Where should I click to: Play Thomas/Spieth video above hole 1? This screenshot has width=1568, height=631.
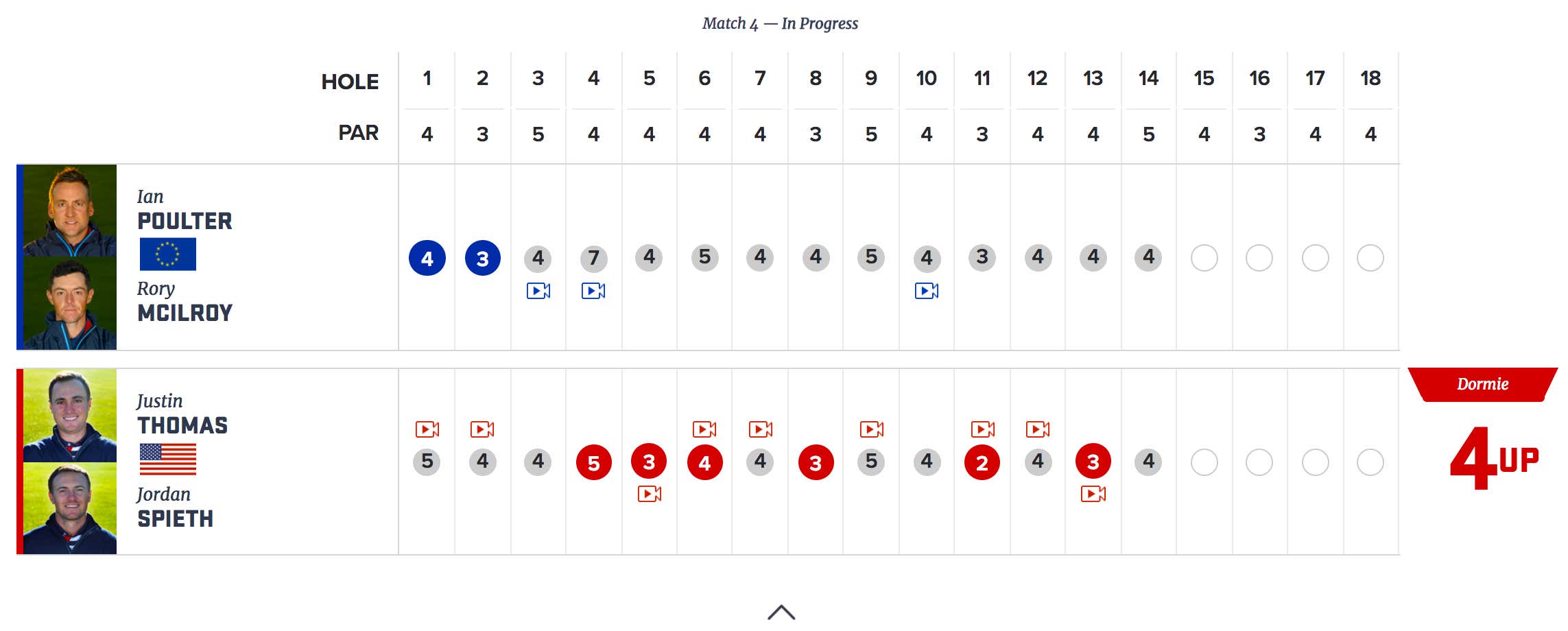pos(427,429)
